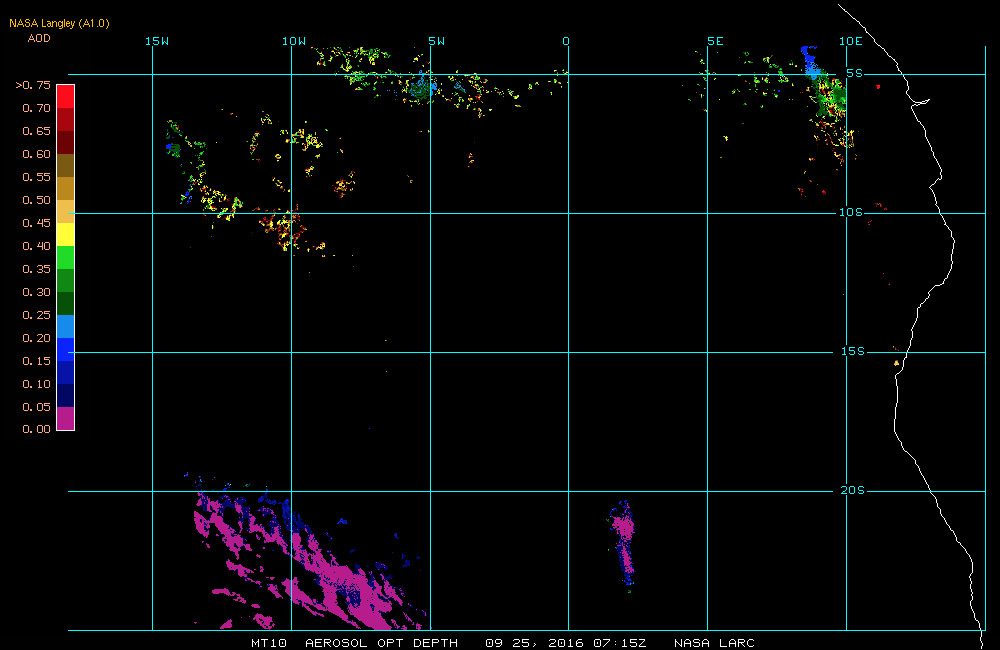Click the NASA Langley (A1.0) title text
This screenshot has height=650, width=1000.
(x=59, y=23)
